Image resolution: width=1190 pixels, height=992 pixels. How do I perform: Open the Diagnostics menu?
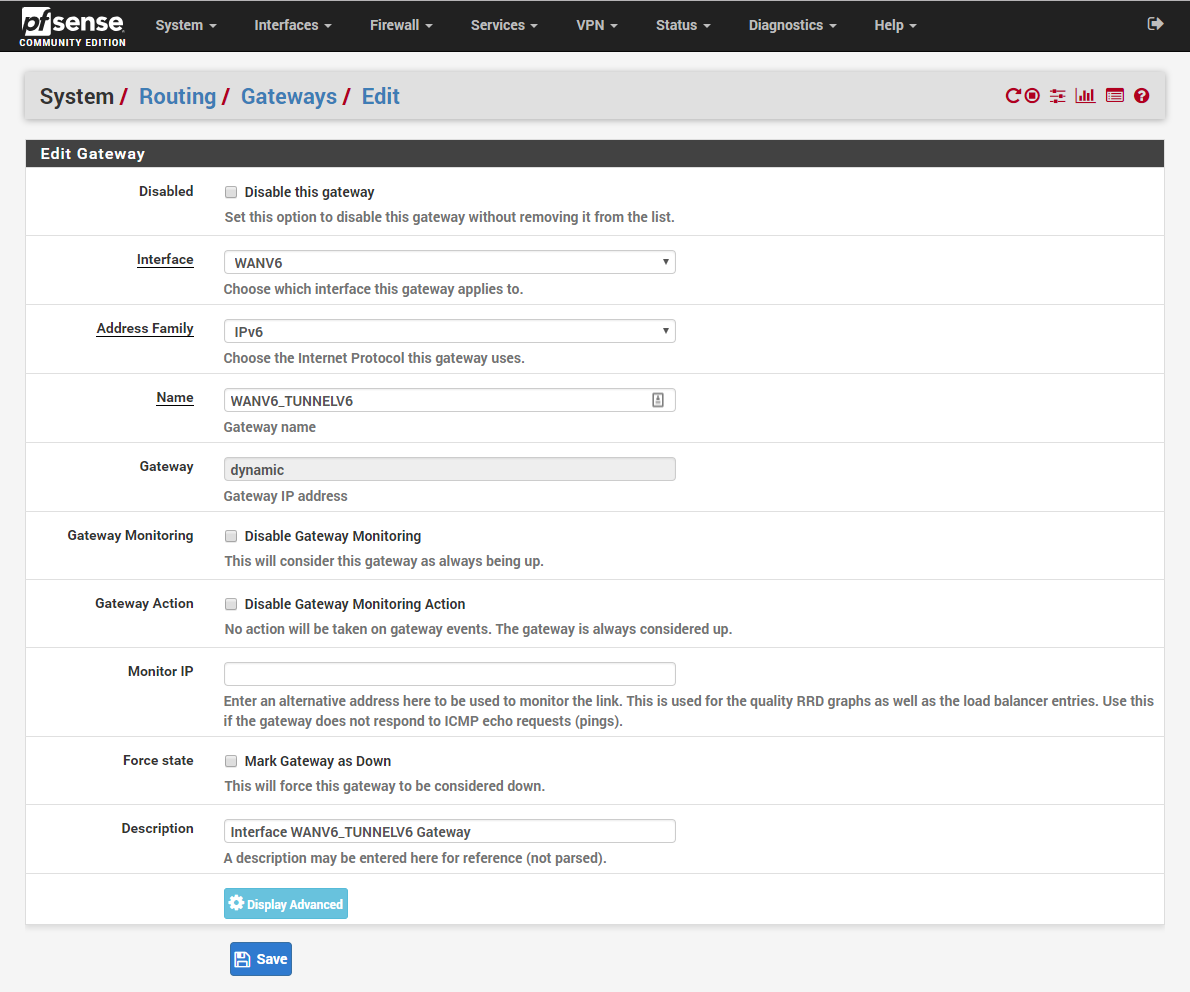792,25
